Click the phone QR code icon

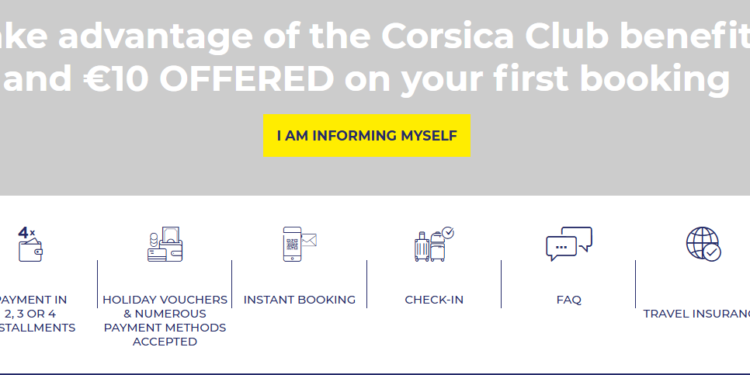point(292,244)
